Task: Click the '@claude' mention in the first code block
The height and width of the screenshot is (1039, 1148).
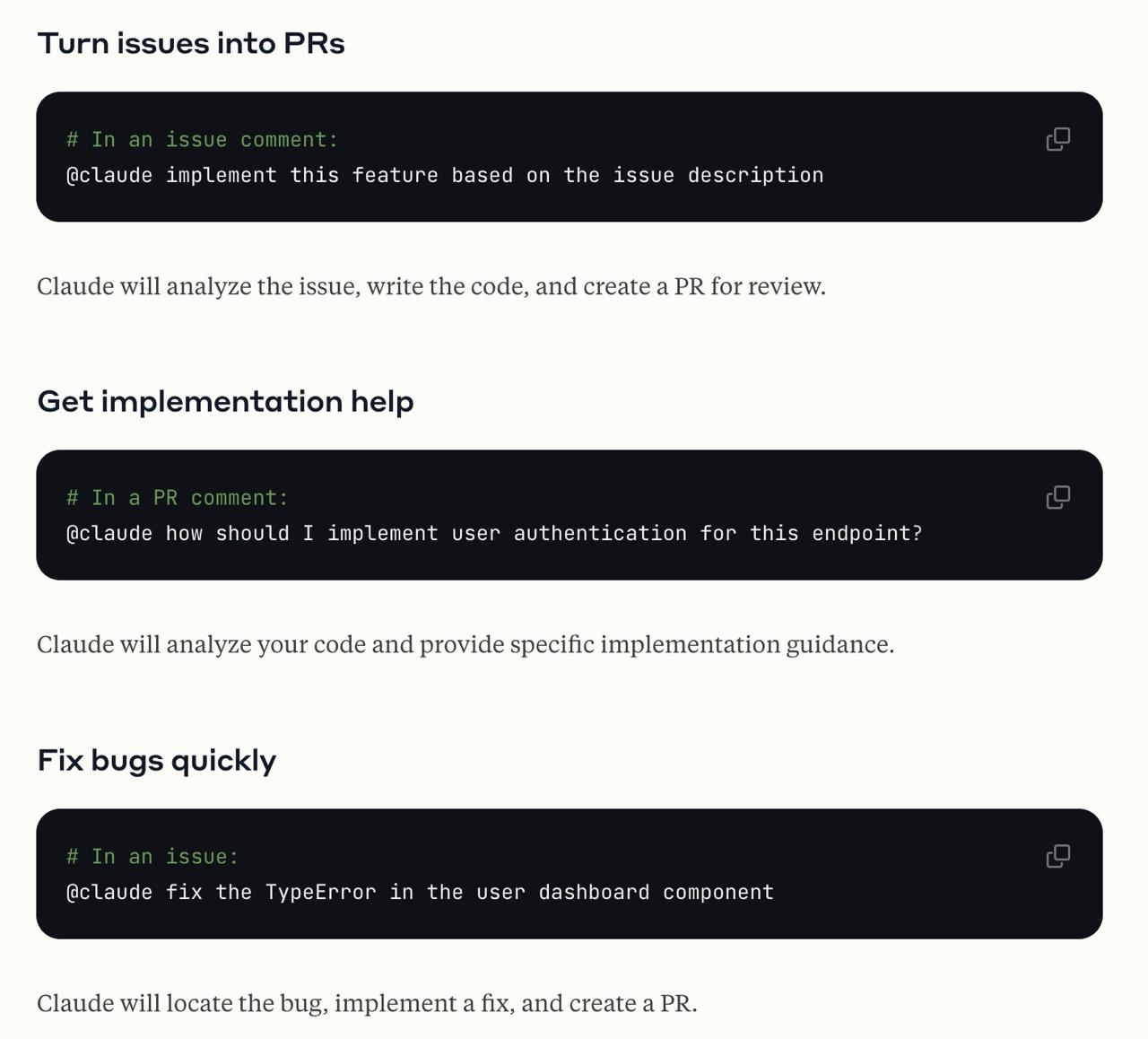Action: (x=109, y=175)
